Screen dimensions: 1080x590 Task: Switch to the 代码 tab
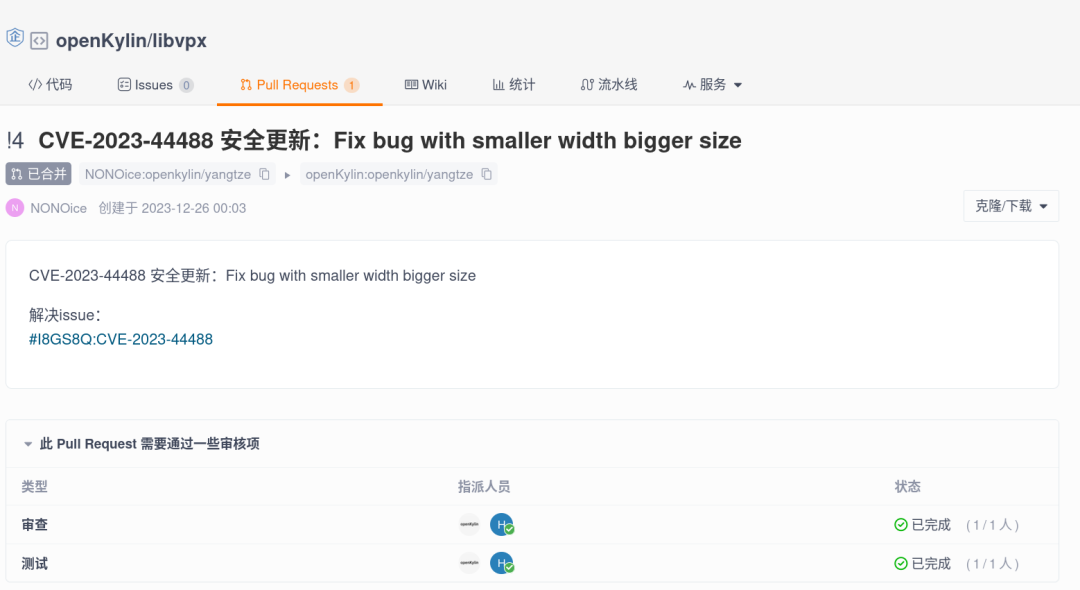click(x=50, y=85)
